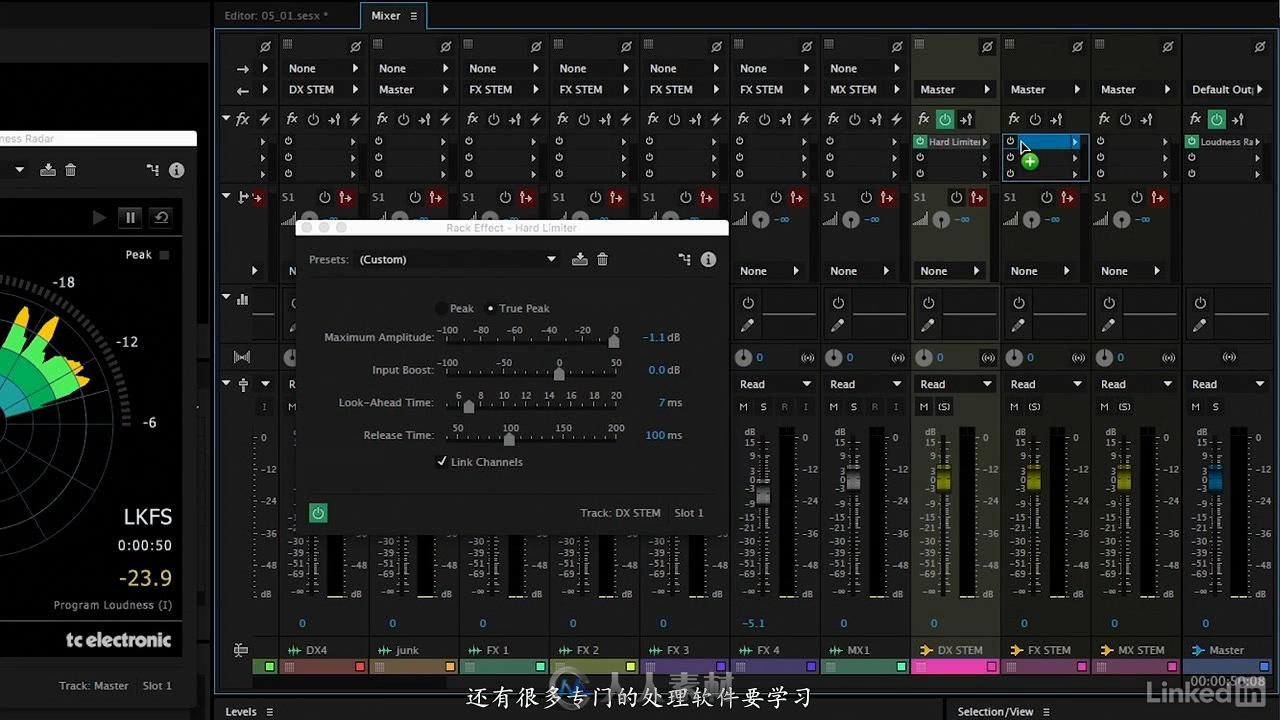Screen dimensions: 1280x720
Task: Collapse the EQ section triangle
Action: click(x=227, y=298)
